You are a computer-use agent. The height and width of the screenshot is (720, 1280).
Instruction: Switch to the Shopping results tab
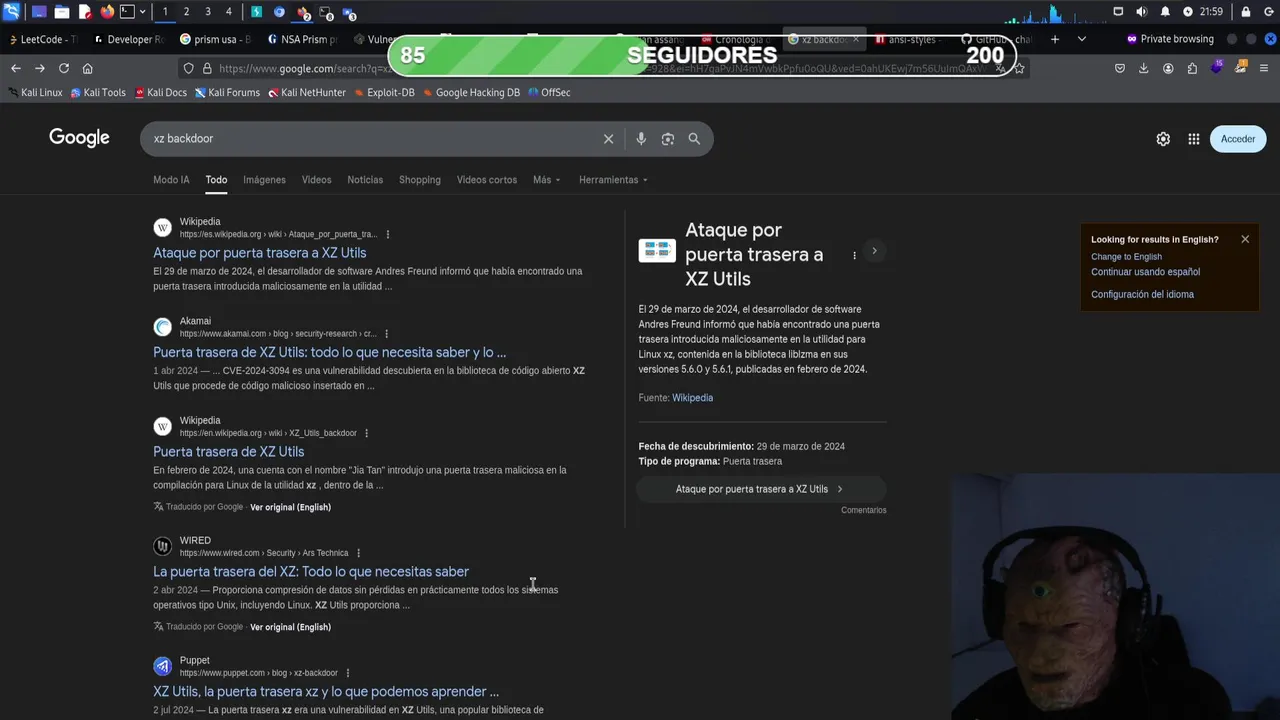coord(420,180)
